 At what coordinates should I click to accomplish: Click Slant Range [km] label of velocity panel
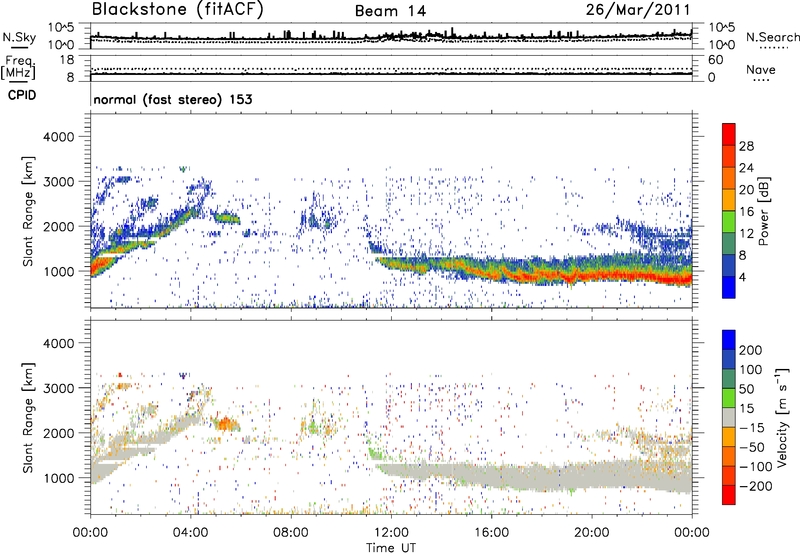click(28, 418)
